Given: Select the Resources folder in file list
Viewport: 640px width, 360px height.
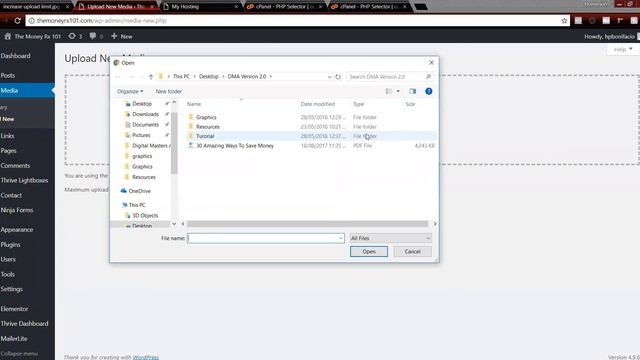Looking at the screenshot, I should [x=208, y=127].
